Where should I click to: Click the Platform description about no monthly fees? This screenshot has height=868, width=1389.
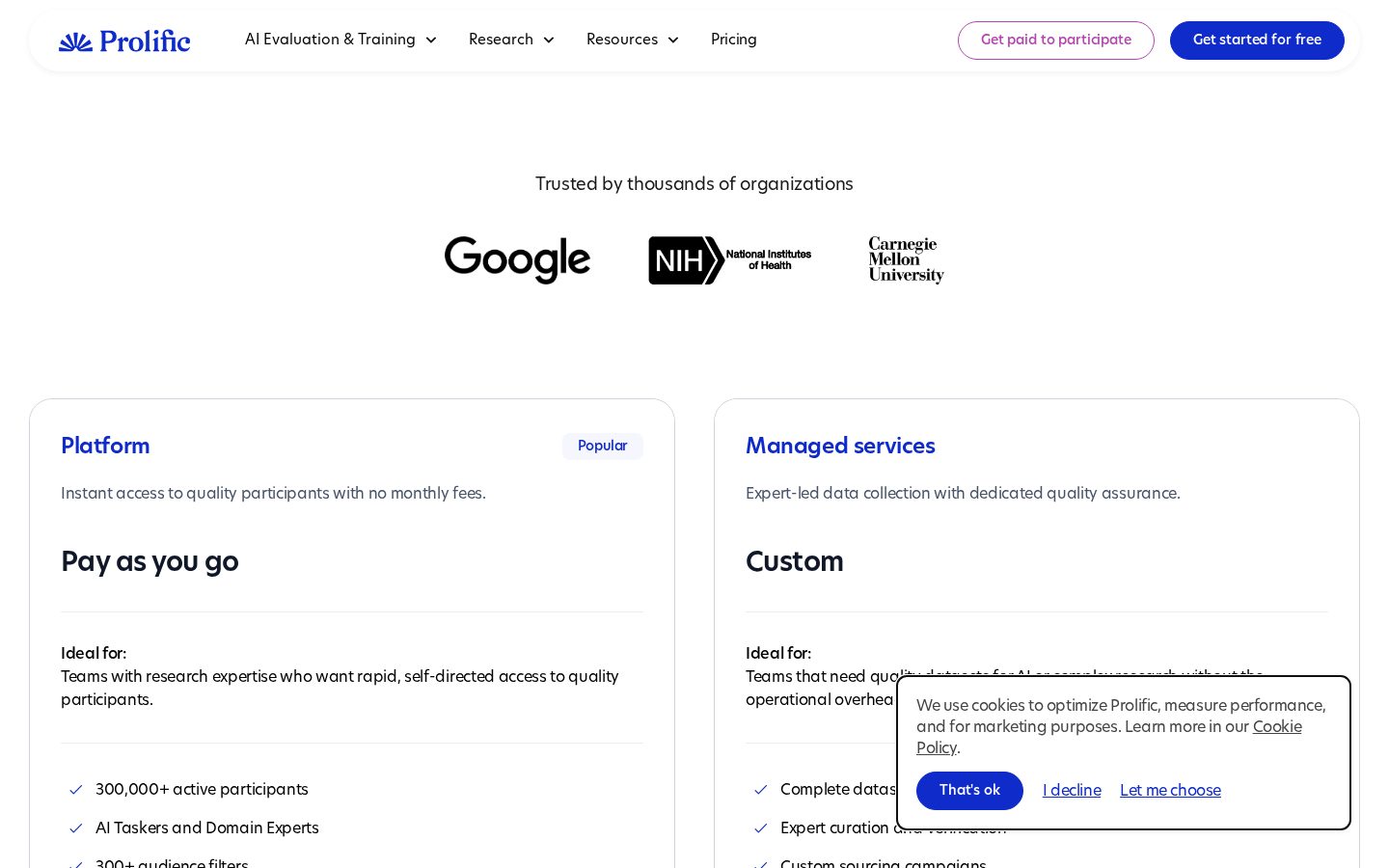[x=273, y=494]
